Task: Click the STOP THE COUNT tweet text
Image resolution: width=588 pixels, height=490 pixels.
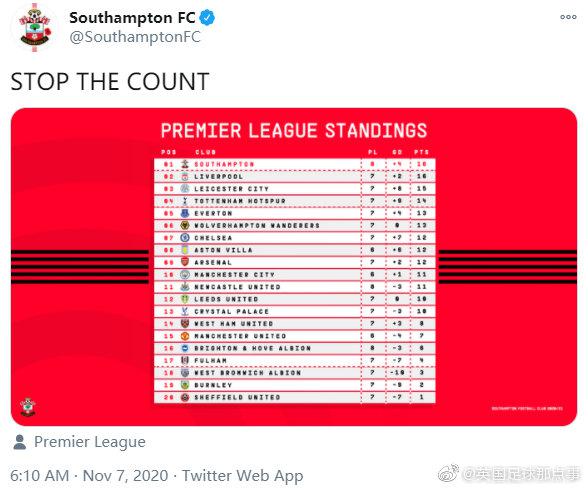Action: (x=110, y=81)
